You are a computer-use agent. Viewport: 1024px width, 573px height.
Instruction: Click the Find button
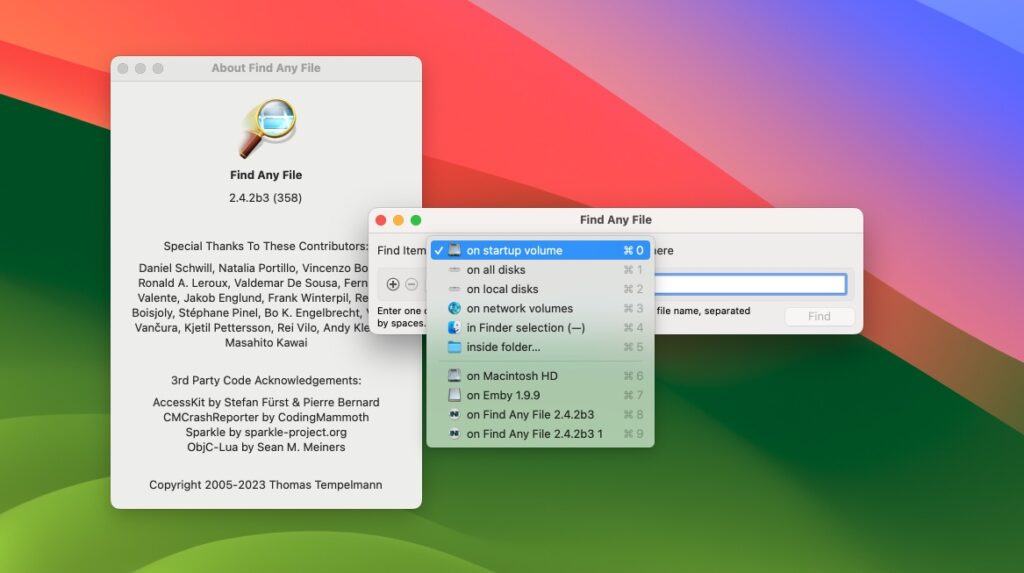coord(819,316)
